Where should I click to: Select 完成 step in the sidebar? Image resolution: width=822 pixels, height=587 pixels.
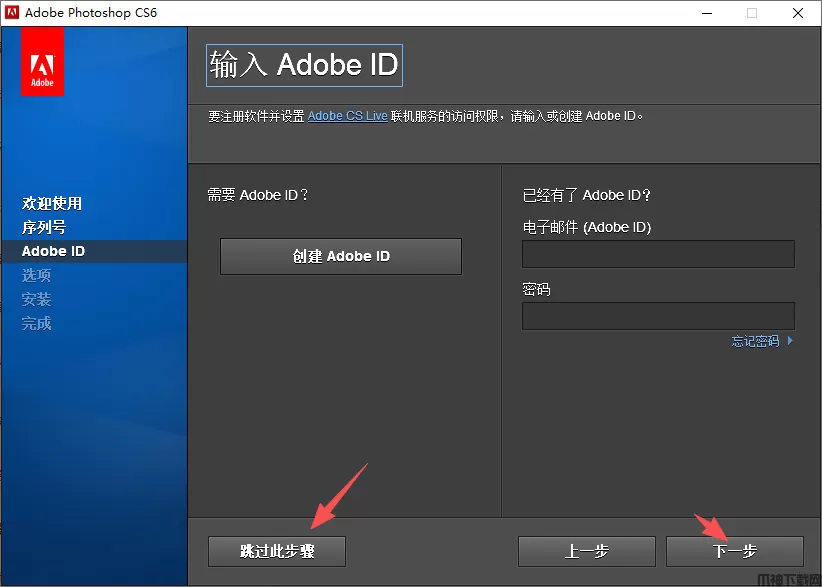point(37,323)
